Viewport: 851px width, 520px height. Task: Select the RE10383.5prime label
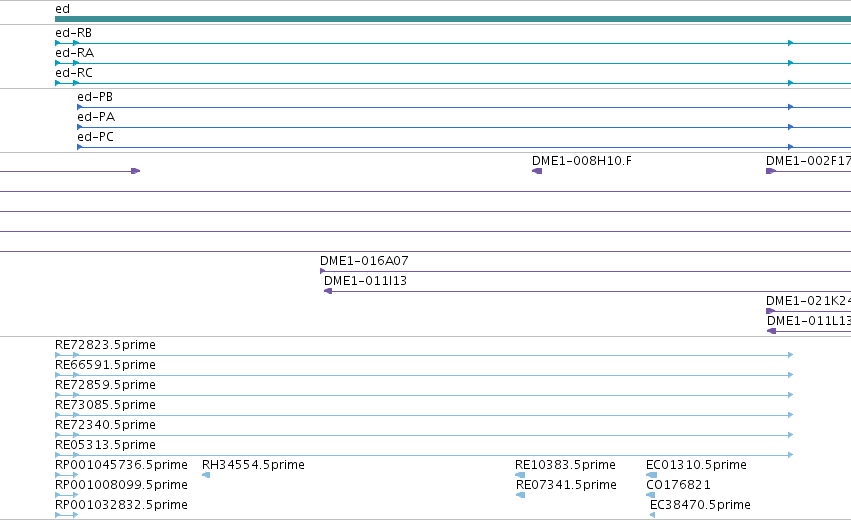(x=566, y=465)
